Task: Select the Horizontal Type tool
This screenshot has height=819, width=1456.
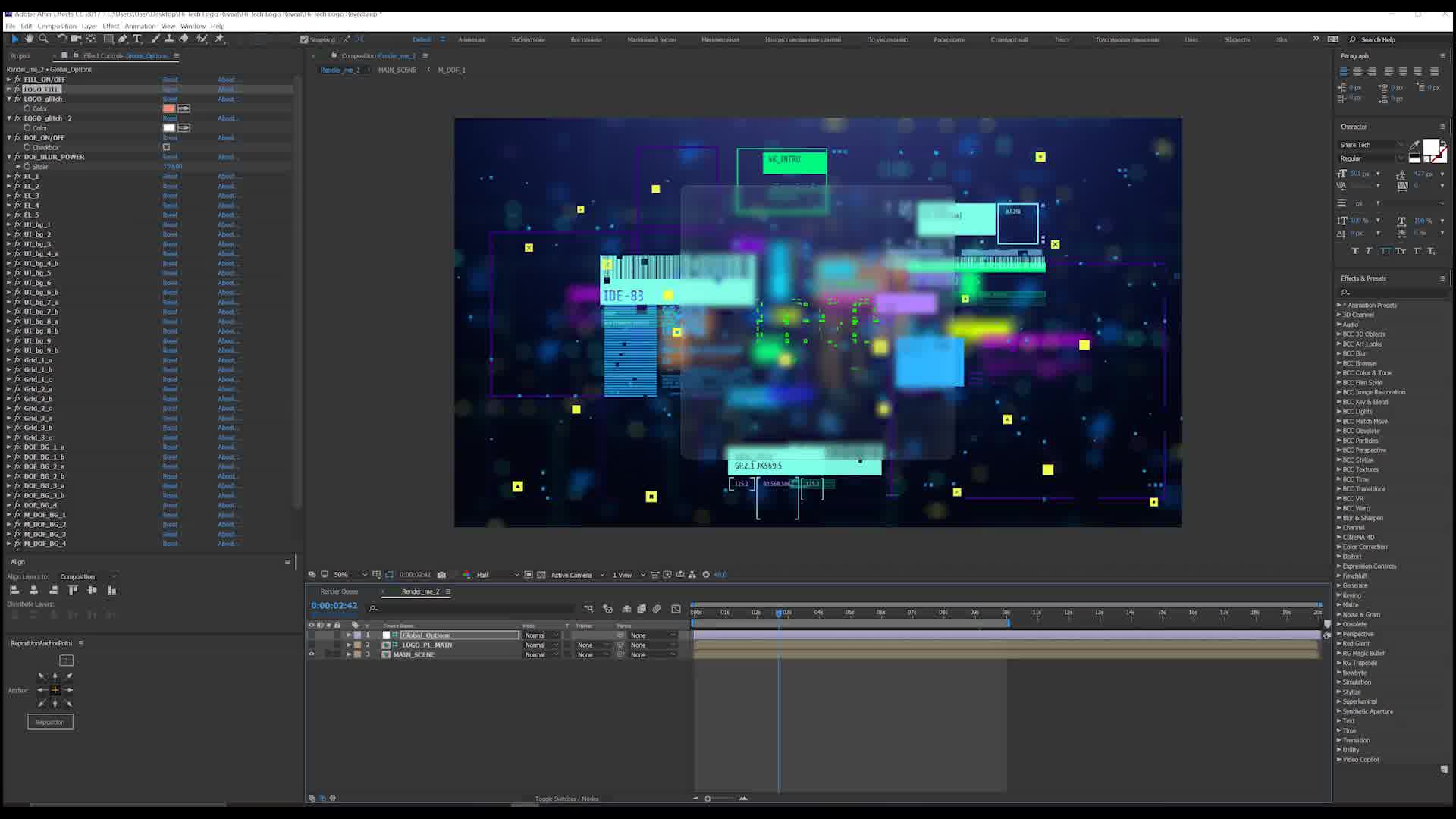Action: [137, 39]
